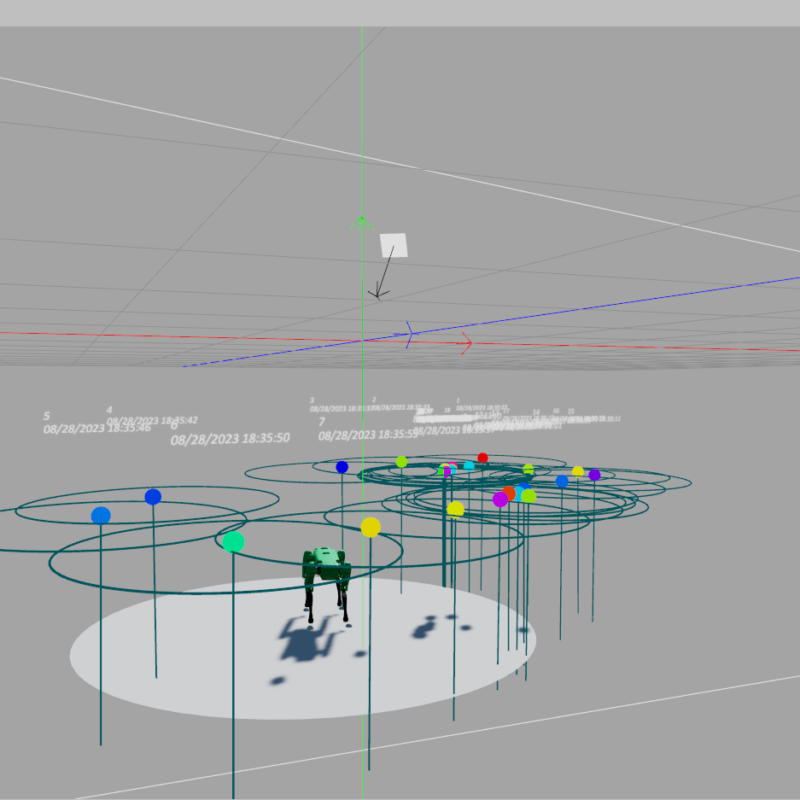Click the white square light gizmo
800x800 pixels.
pos(393,245)
